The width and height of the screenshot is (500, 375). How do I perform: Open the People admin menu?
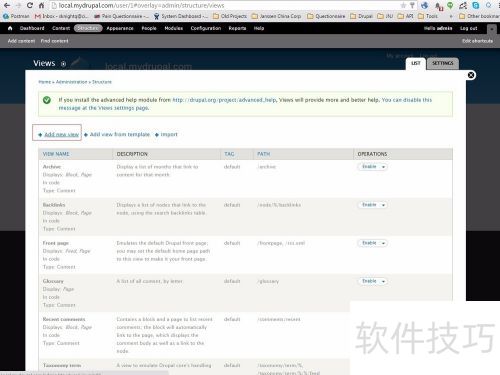(149, 28)
